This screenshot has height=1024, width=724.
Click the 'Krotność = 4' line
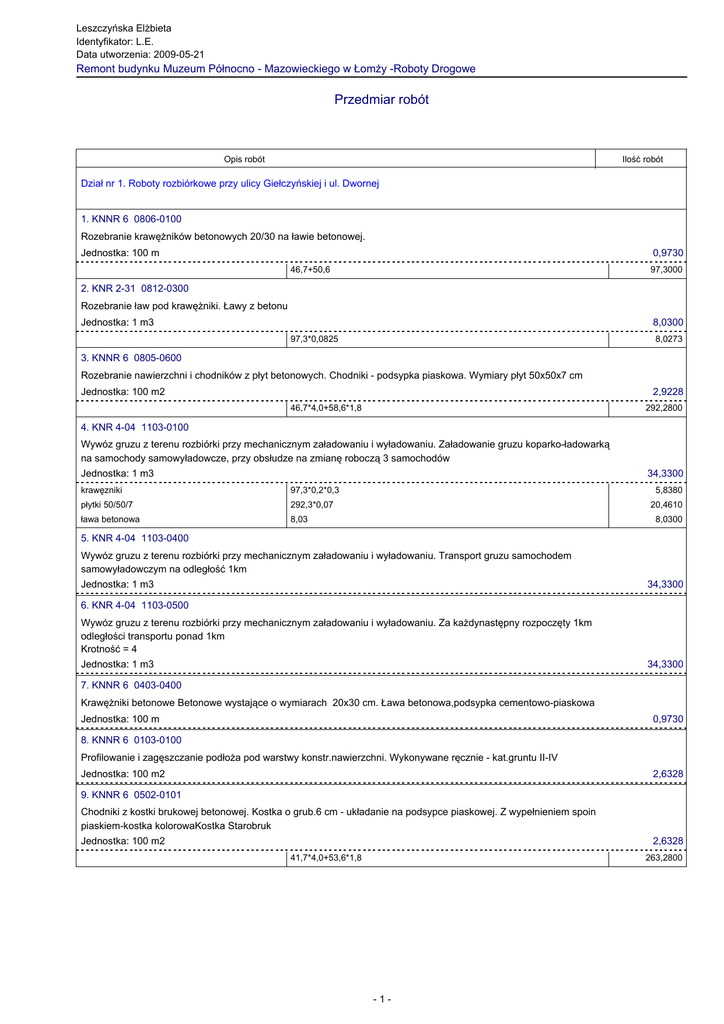pos(109,649)
